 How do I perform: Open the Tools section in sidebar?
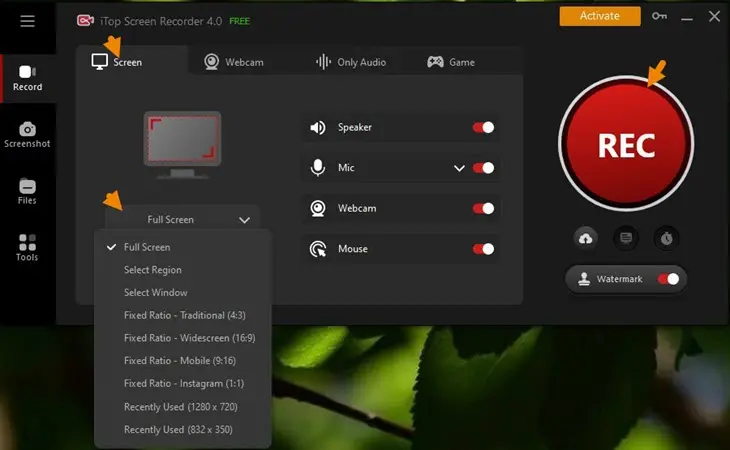coord(27,248)
